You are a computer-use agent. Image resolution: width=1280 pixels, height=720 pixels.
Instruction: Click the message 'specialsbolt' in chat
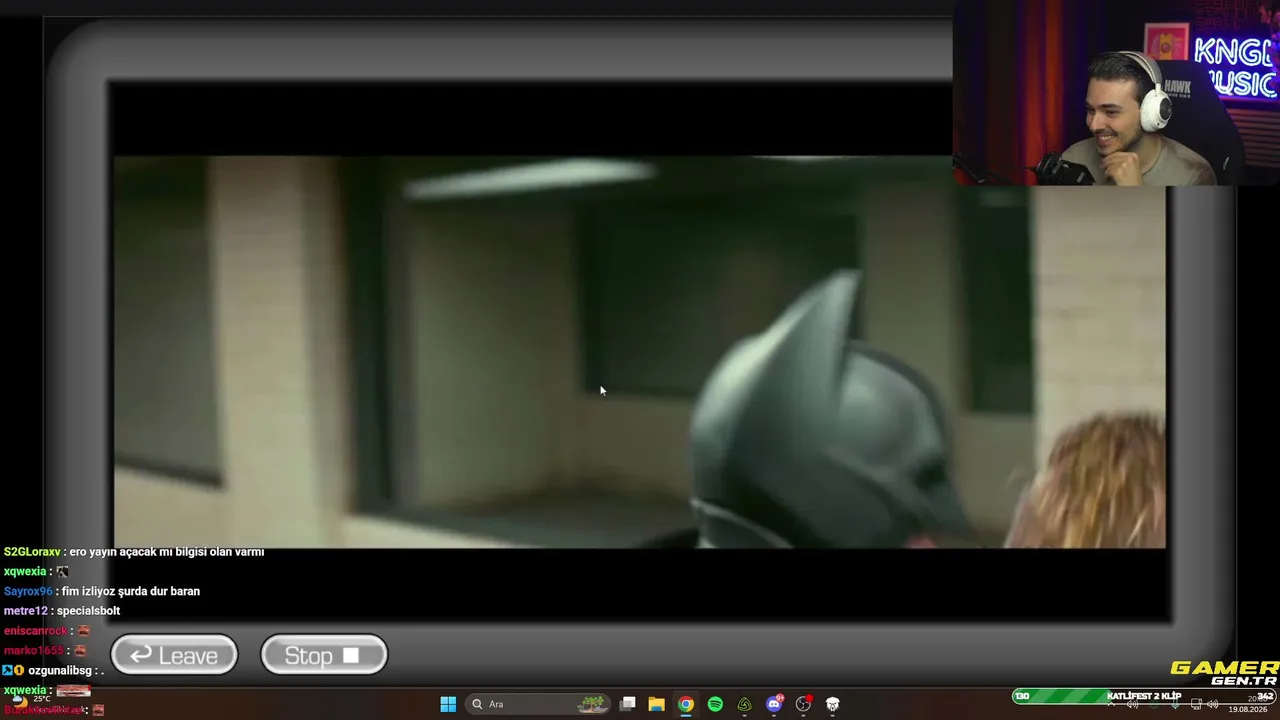88,611
